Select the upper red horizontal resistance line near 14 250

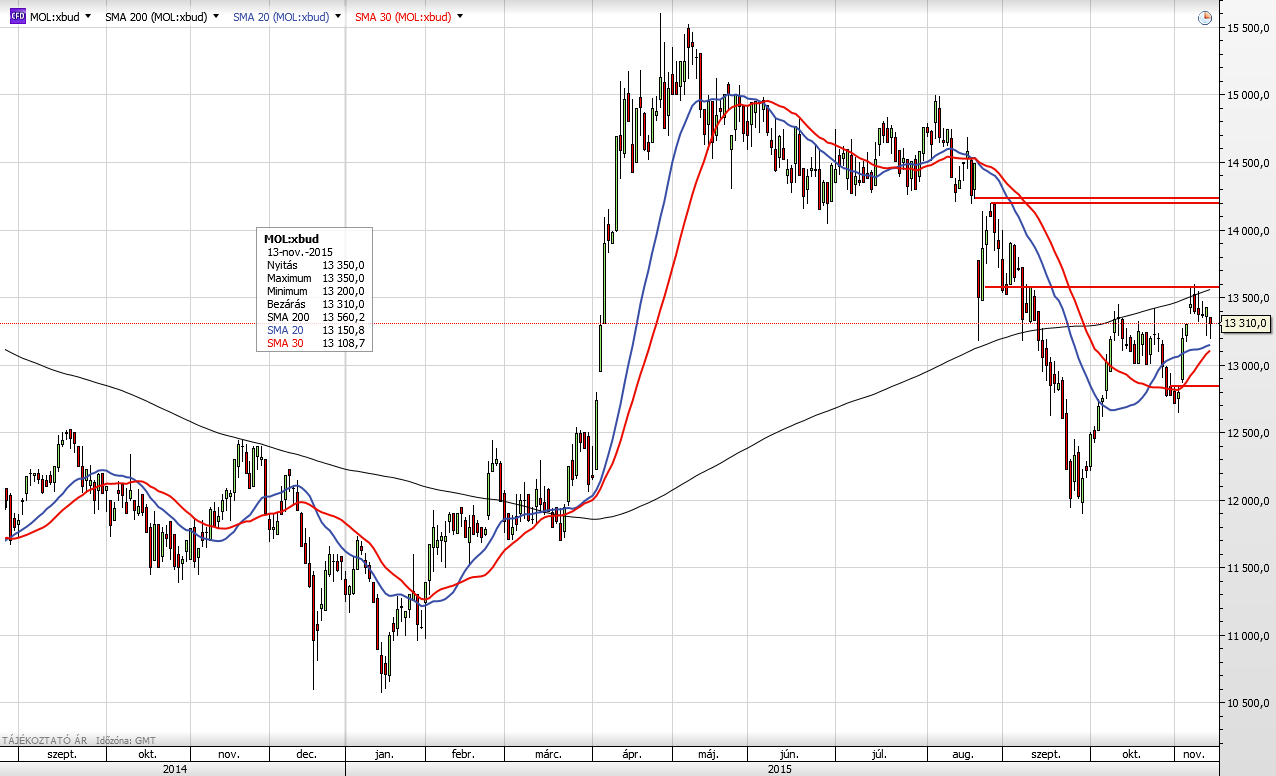(1097, 198)
